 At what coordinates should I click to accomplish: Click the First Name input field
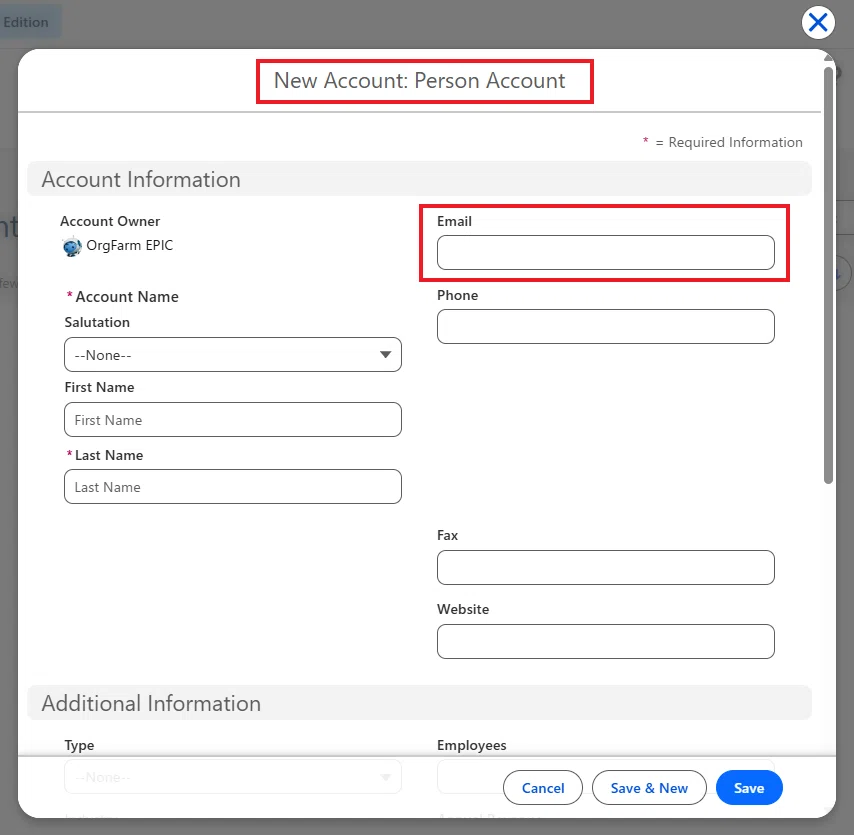(x=233, y=419)
